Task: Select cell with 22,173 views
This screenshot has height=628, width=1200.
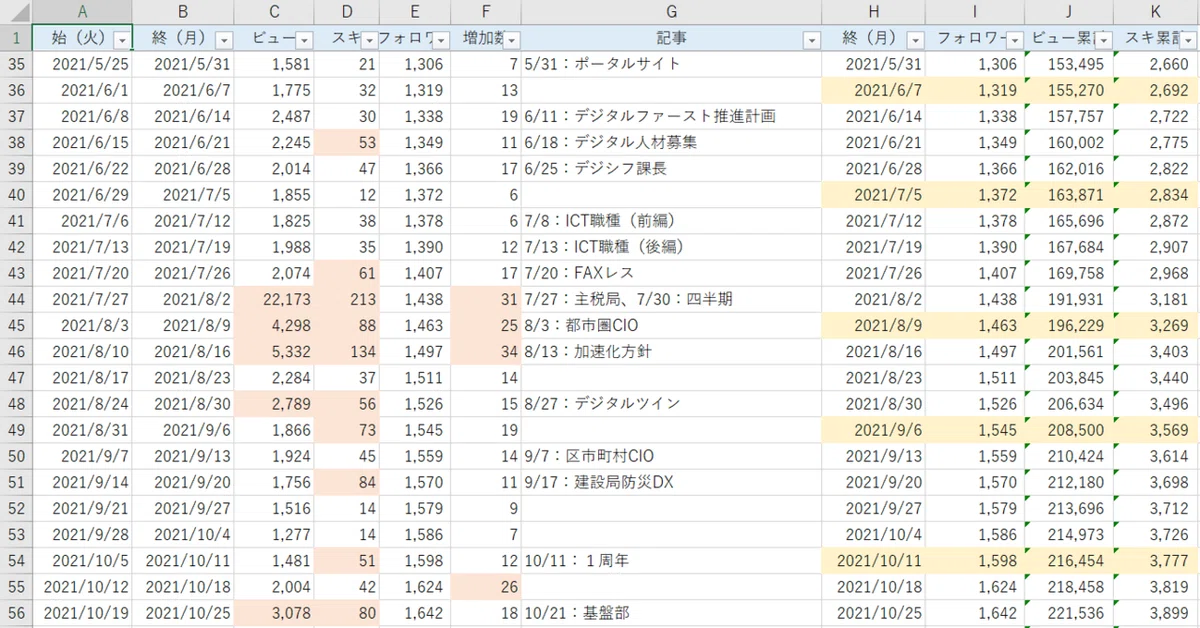Action: (274, 298)
